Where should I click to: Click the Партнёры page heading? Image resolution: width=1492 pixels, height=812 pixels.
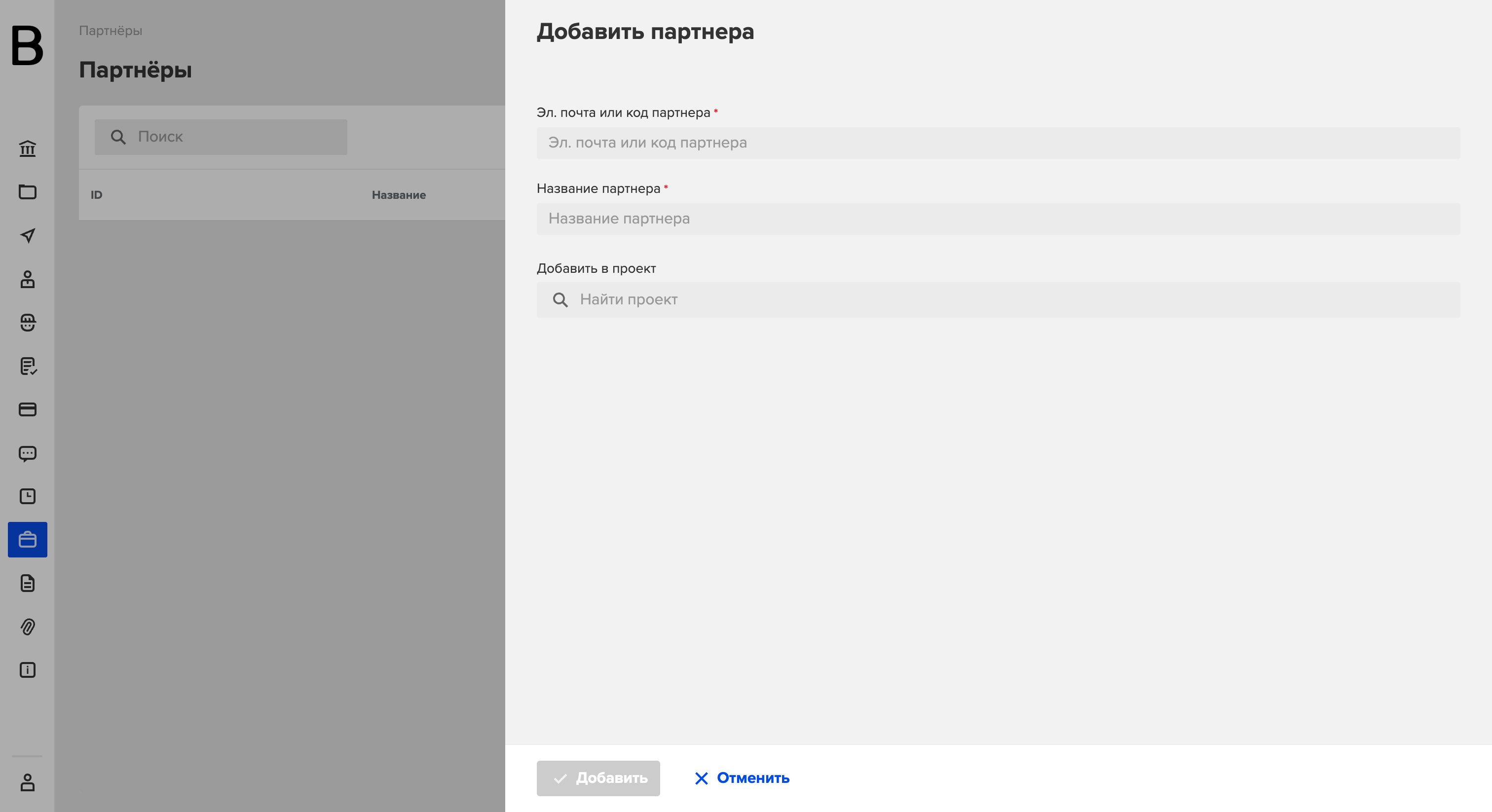pyautogui.click(x=136, y=71)
